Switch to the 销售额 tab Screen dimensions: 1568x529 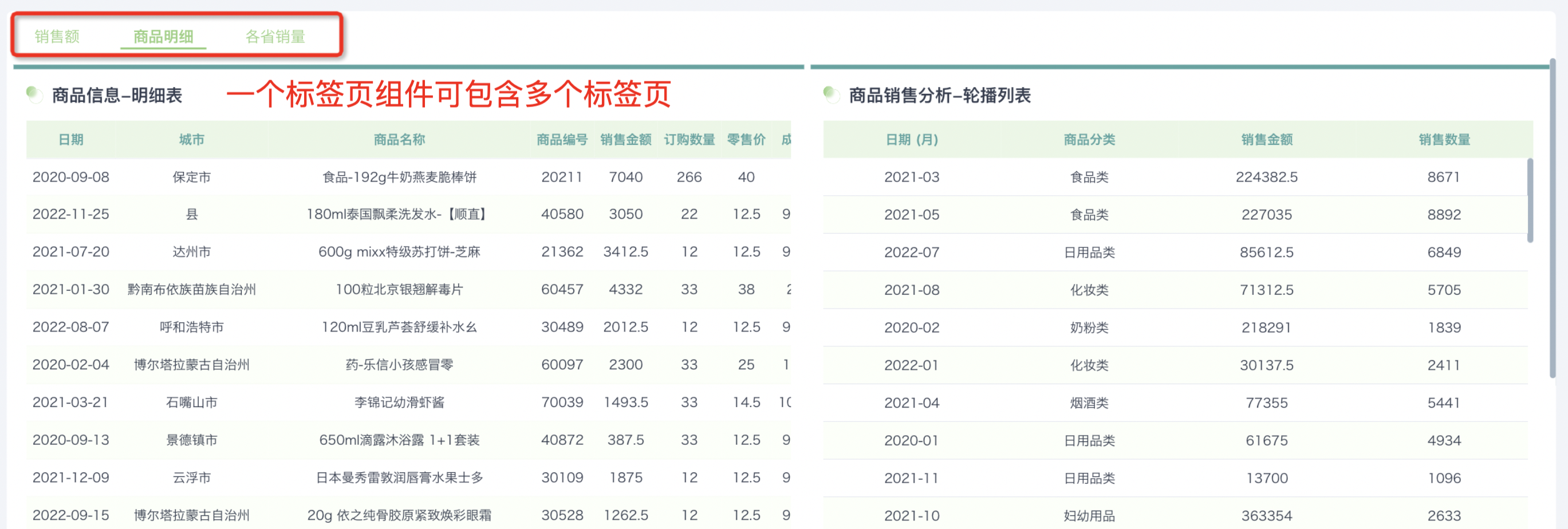[x=57, y=37]
